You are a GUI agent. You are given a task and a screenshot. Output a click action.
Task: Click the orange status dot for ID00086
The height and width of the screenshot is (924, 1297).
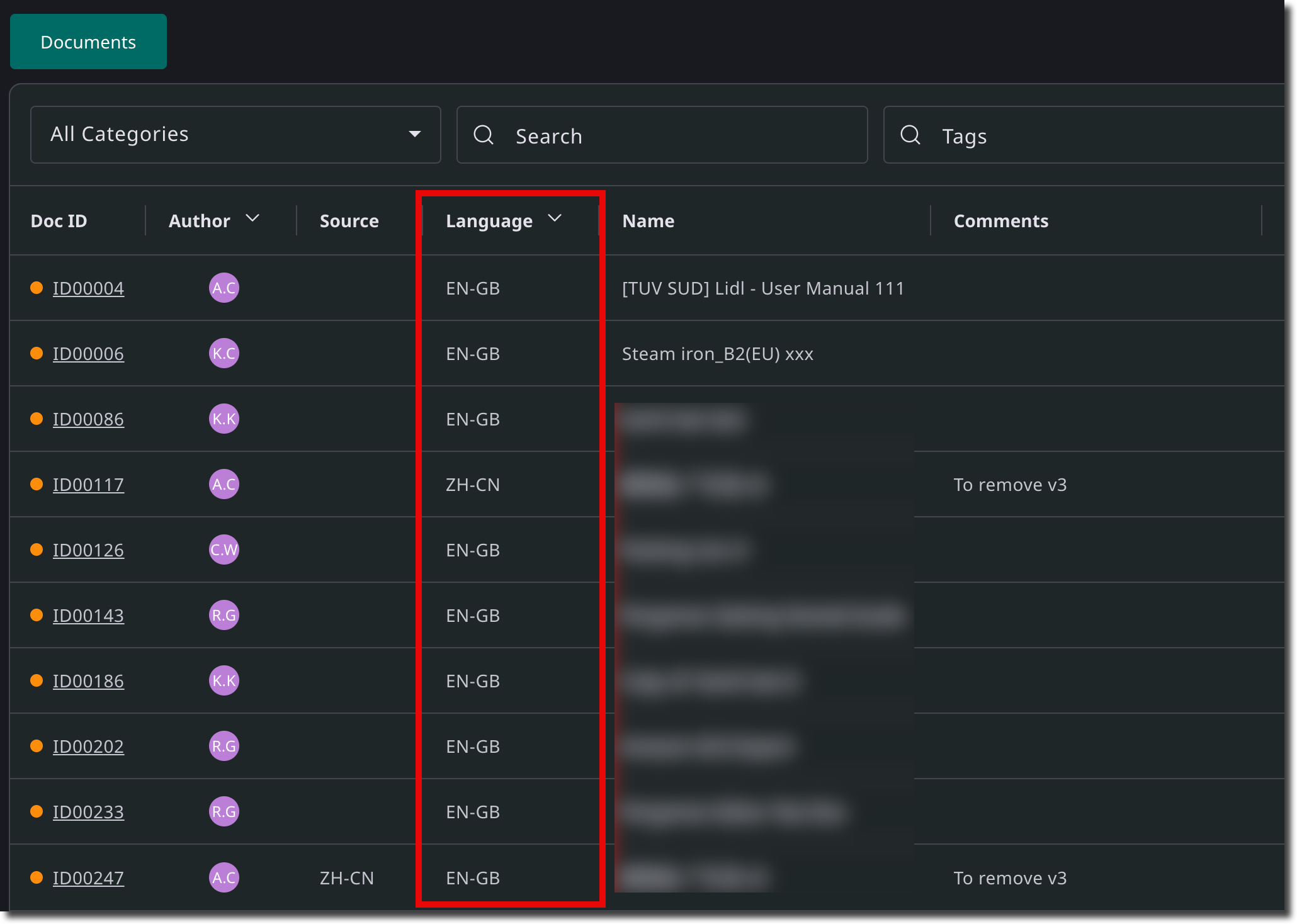37,419
